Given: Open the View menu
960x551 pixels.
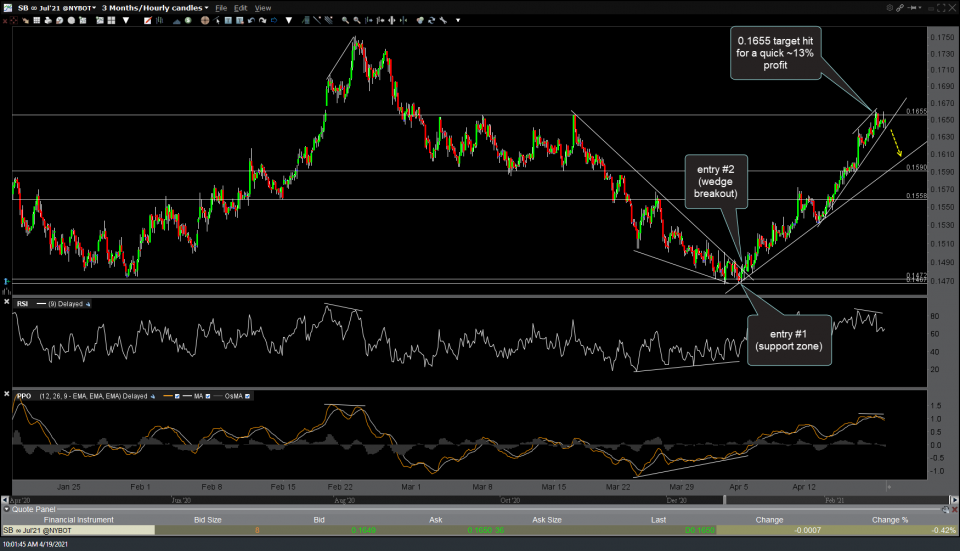Looking at the screenshot, I should click(262, 8).
